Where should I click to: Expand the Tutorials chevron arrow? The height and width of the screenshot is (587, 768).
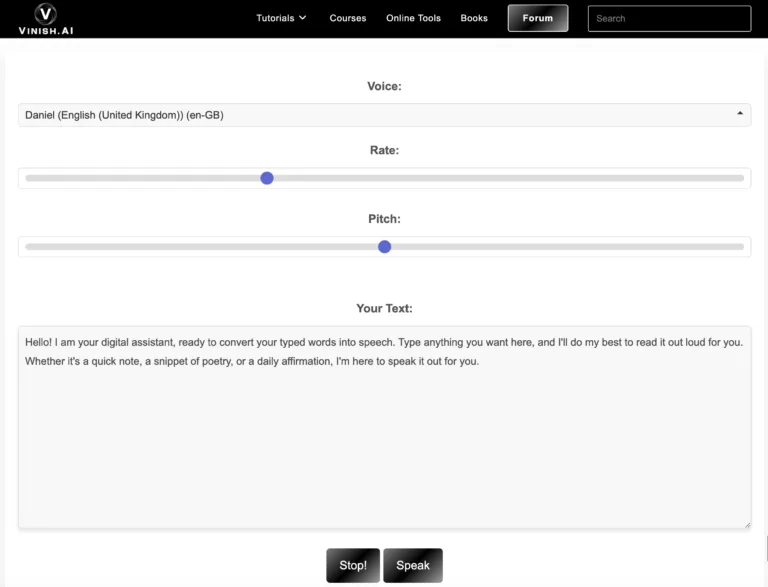pyautogui.click(x=303, y=18)
